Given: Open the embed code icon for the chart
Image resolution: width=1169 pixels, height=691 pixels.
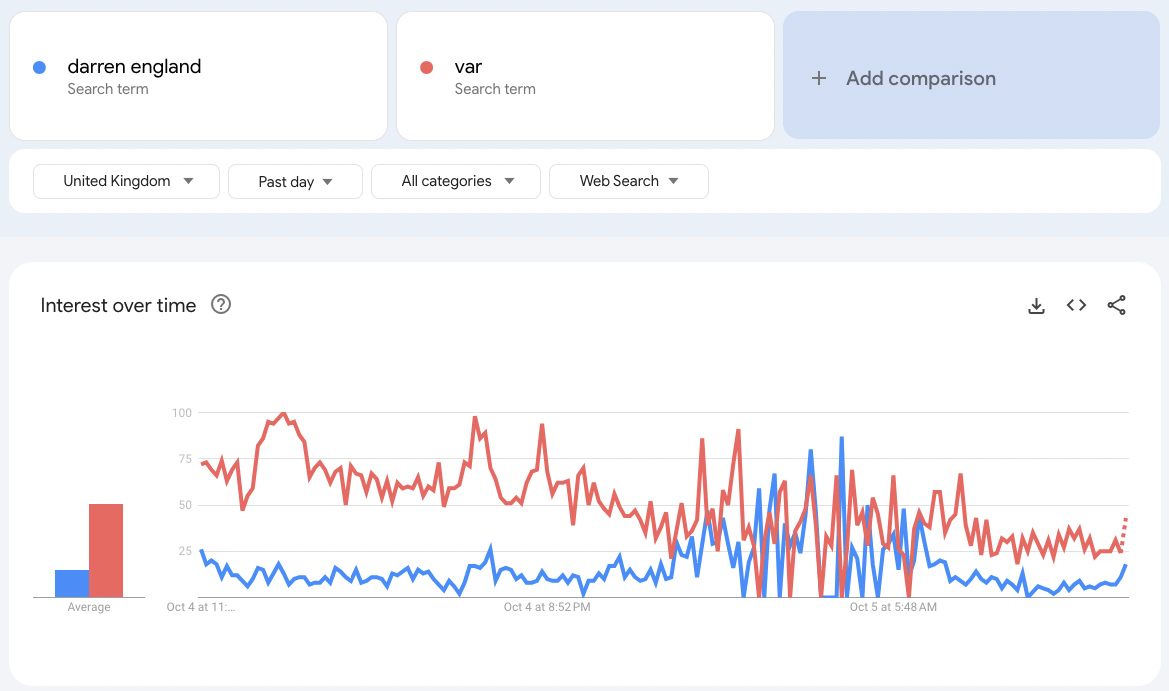Looking at the screenshot, I should click(1076, 305).
